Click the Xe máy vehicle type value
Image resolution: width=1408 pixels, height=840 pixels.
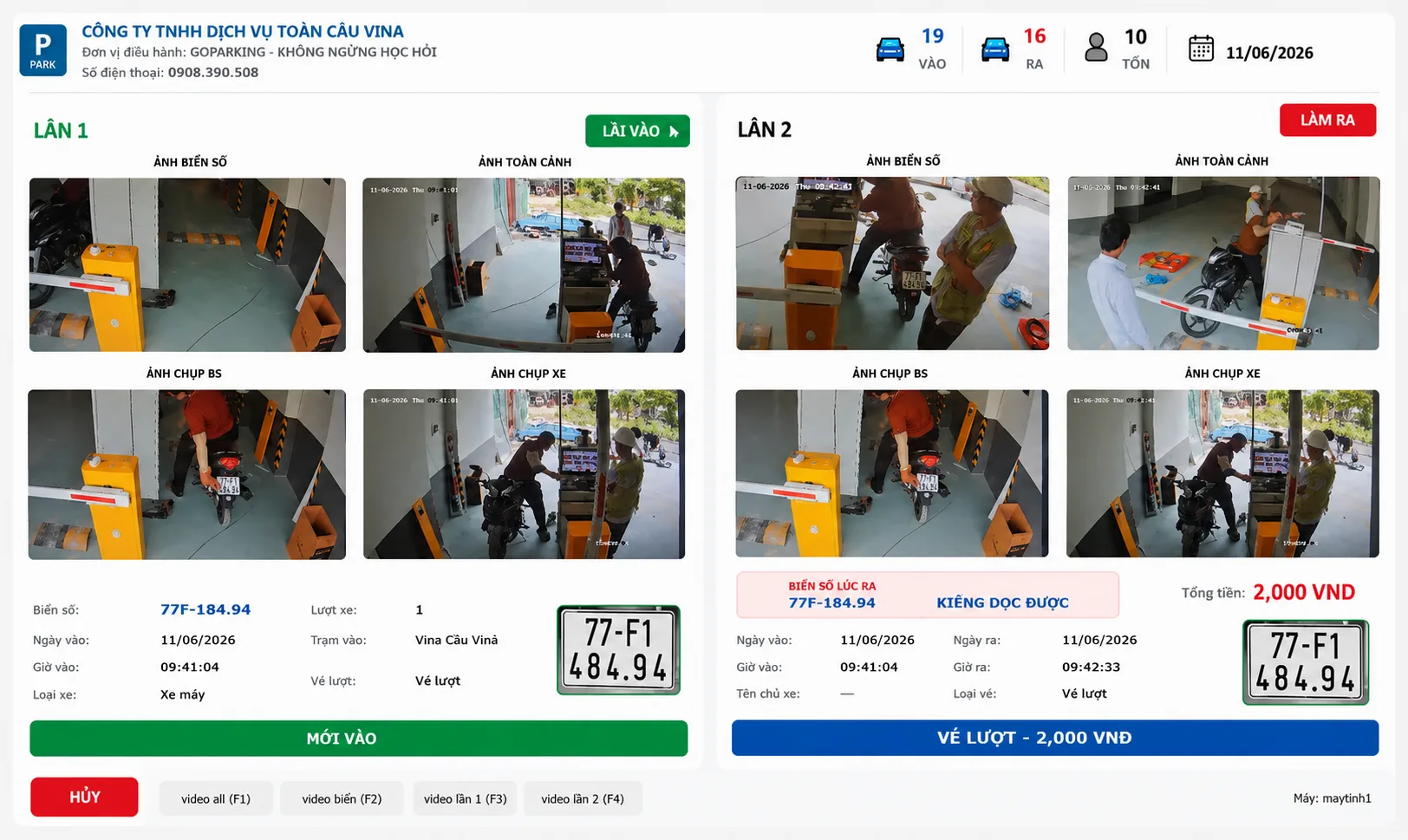coord(183,695)
